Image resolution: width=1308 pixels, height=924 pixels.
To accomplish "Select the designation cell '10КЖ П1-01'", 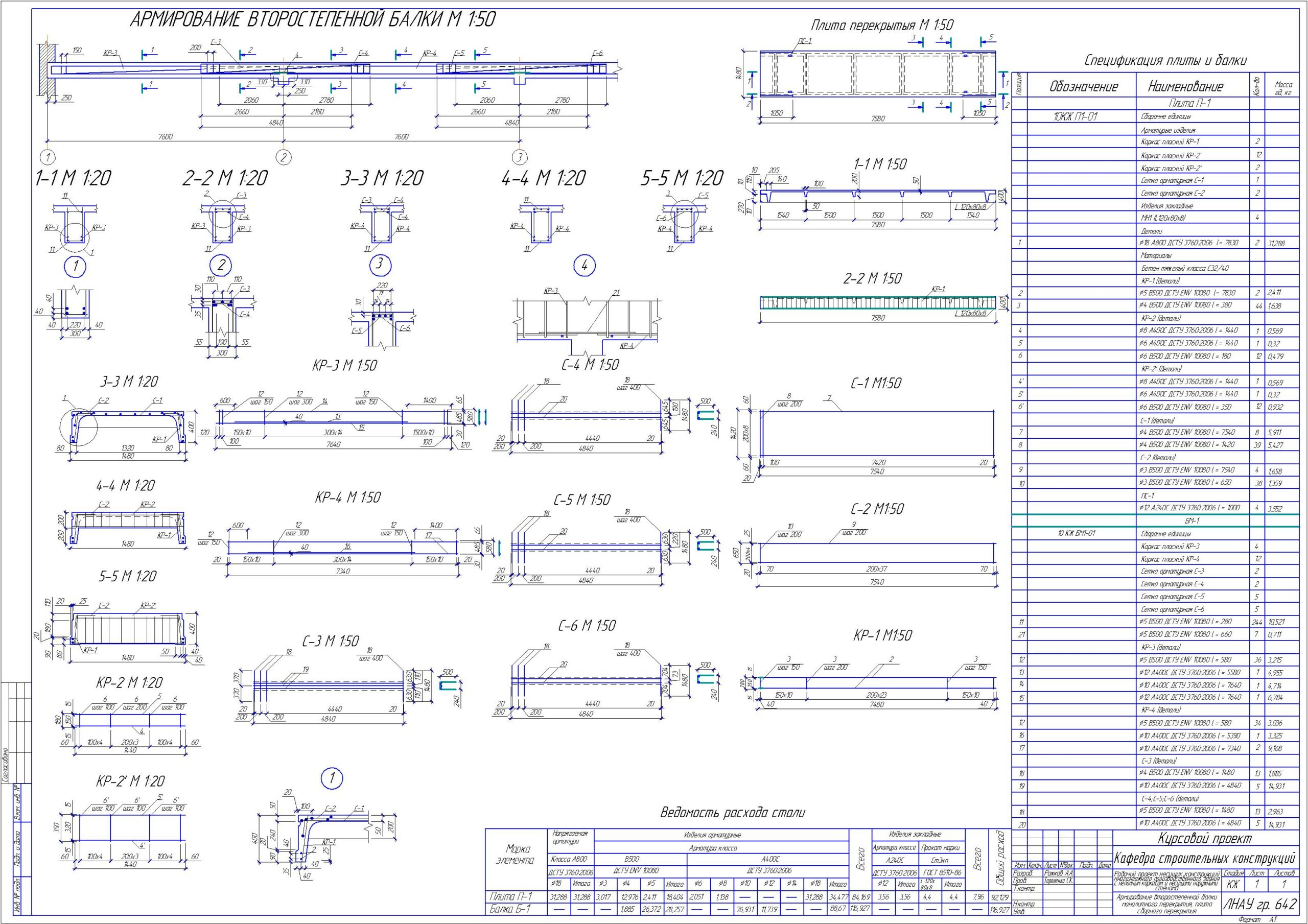I will pos(1076,116).
